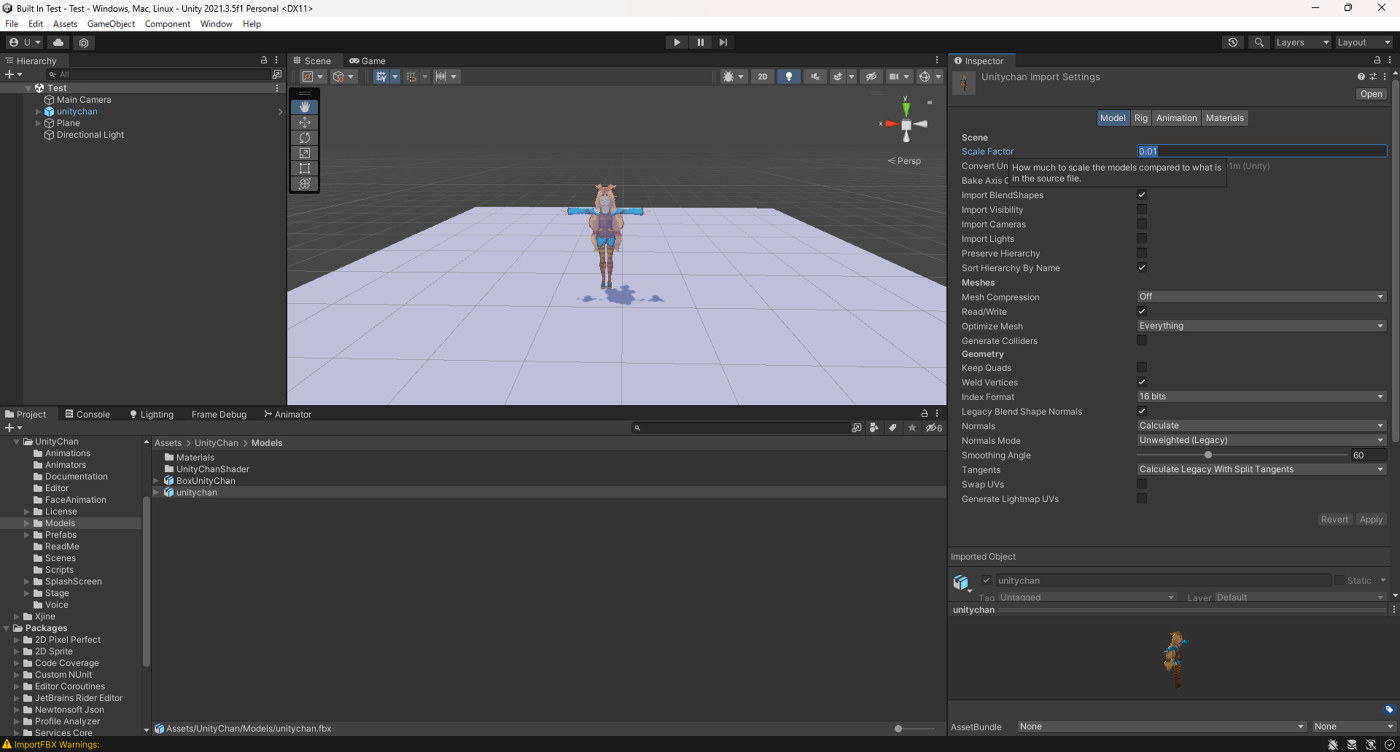This screenshot has width=1400, height=752.
Task: Toggle hidden packages eye icon in Project
Action: (933, 427)
